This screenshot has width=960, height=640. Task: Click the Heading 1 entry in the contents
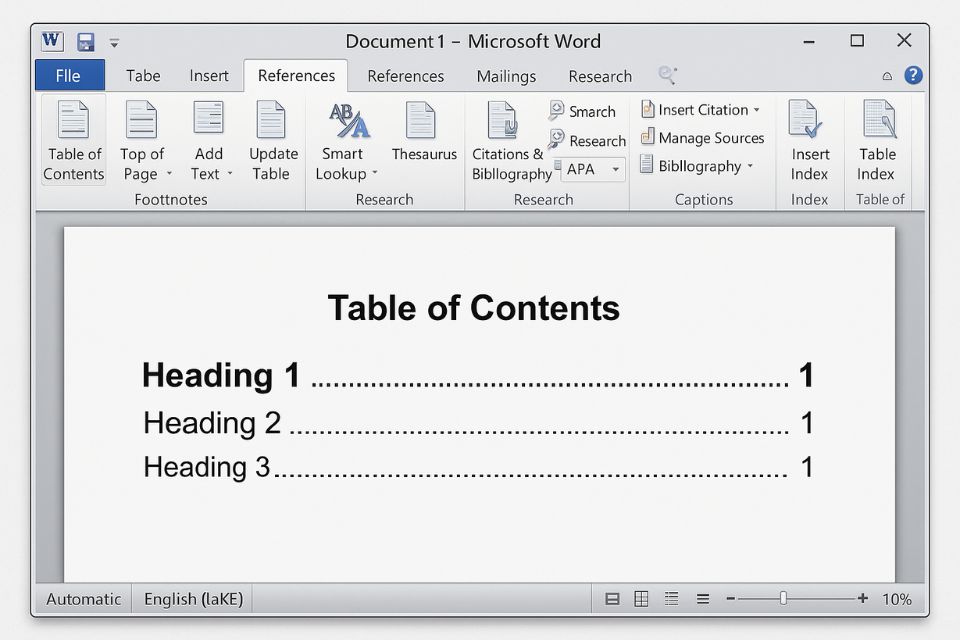click(222, 375)
